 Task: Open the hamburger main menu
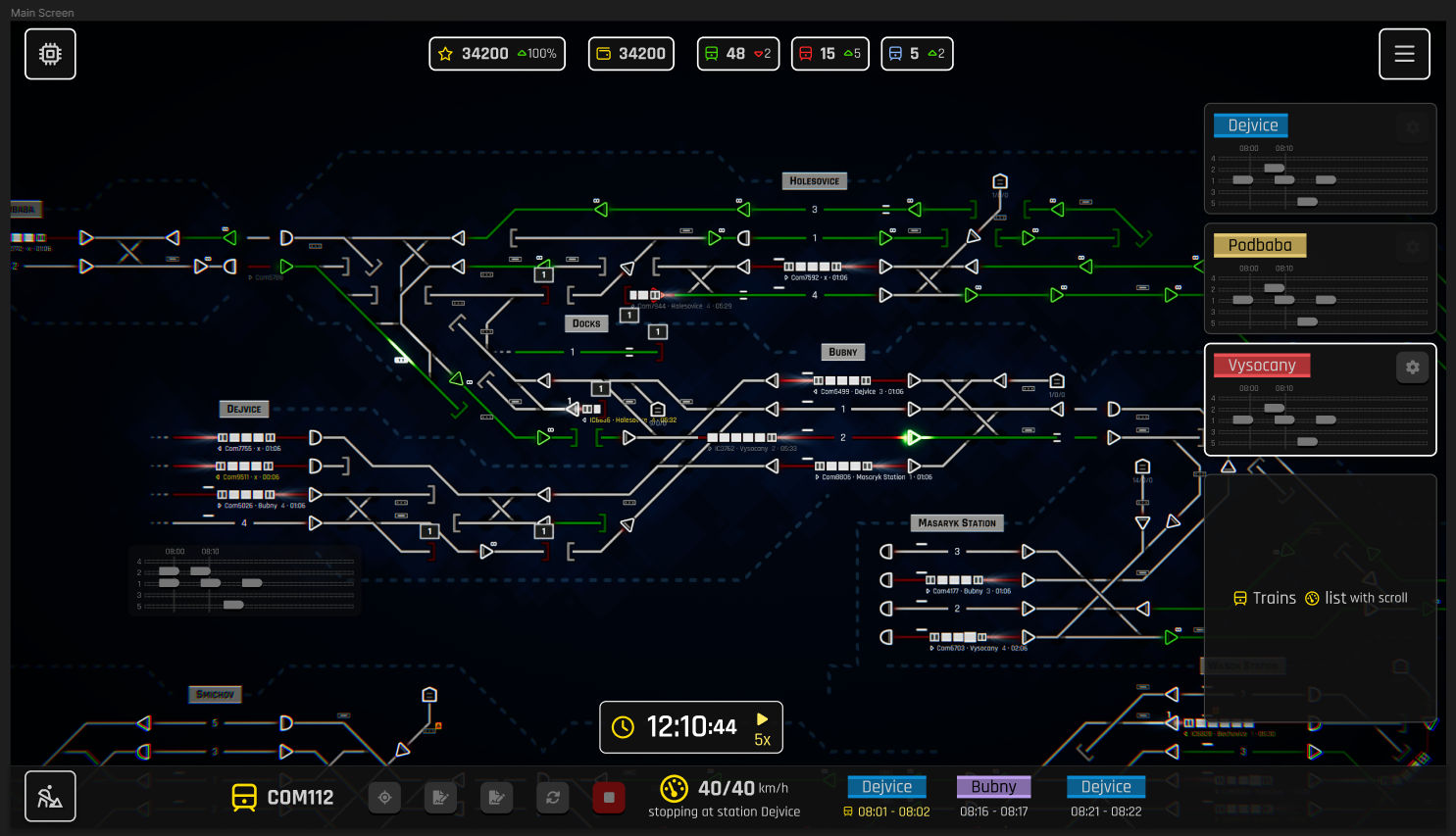pos(1404,54)
